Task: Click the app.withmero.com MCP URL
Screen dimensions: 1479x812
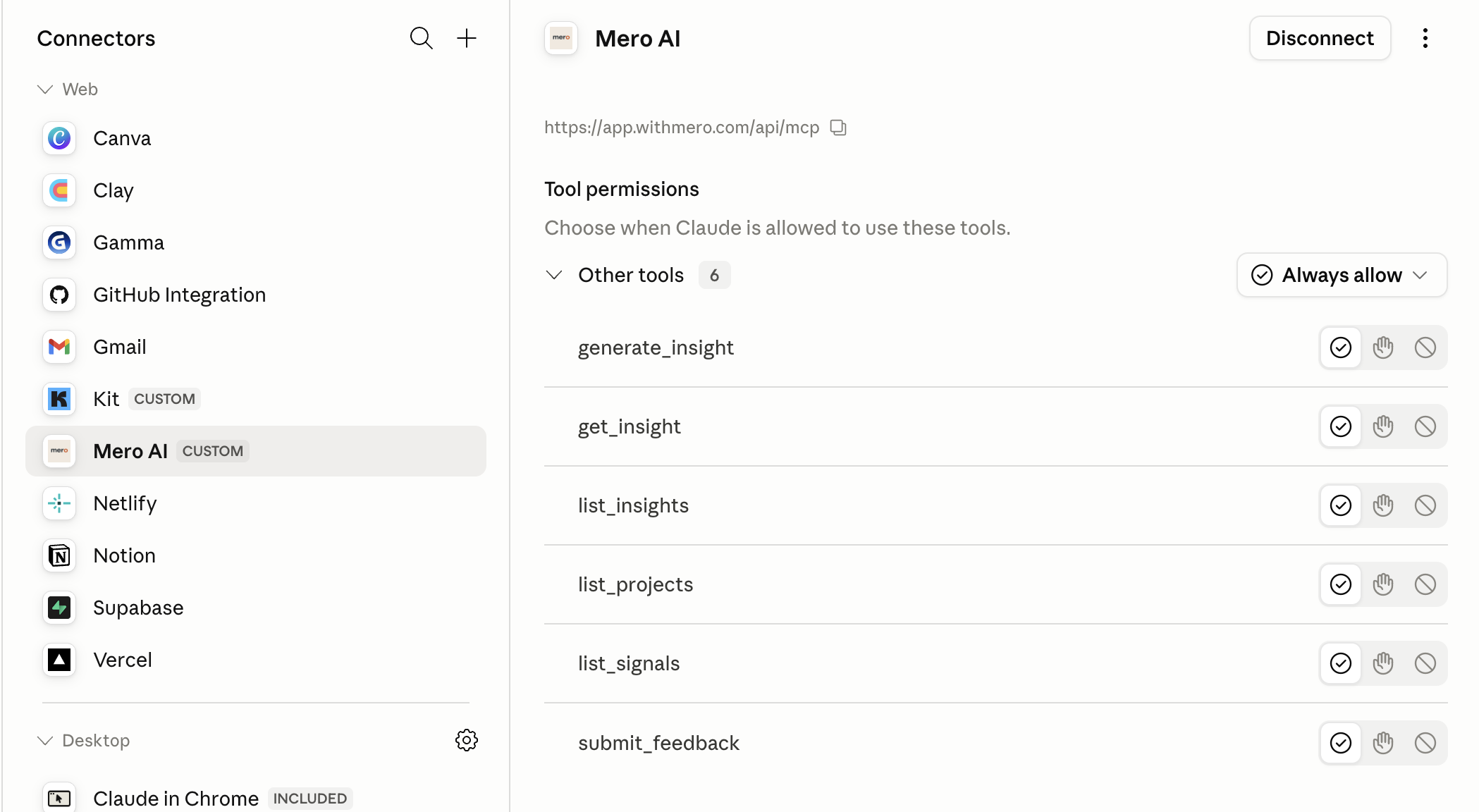Action: pos(682,128)
